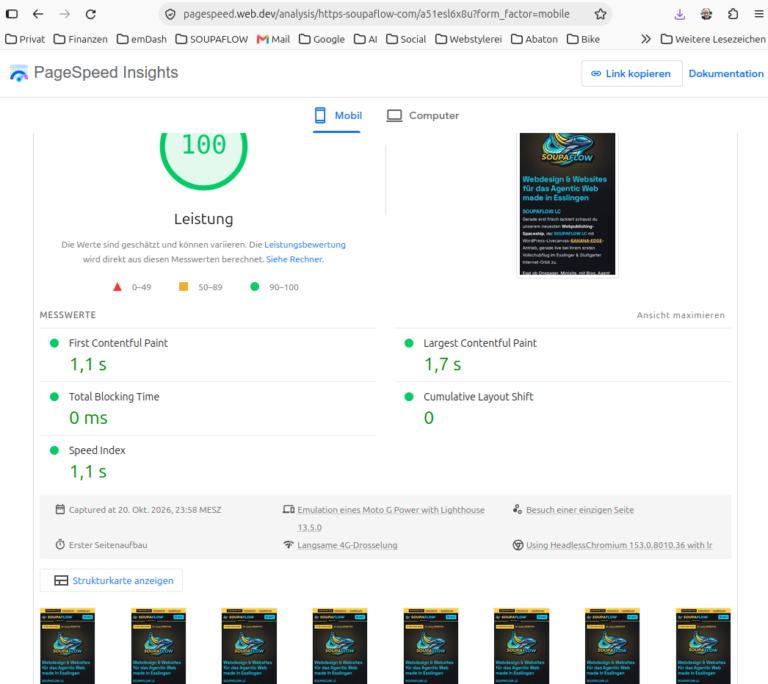This screenshot has width=768, height=684.
Task: Click the browser back arrow
Action: pyautogui.click(x=38, y=14)
